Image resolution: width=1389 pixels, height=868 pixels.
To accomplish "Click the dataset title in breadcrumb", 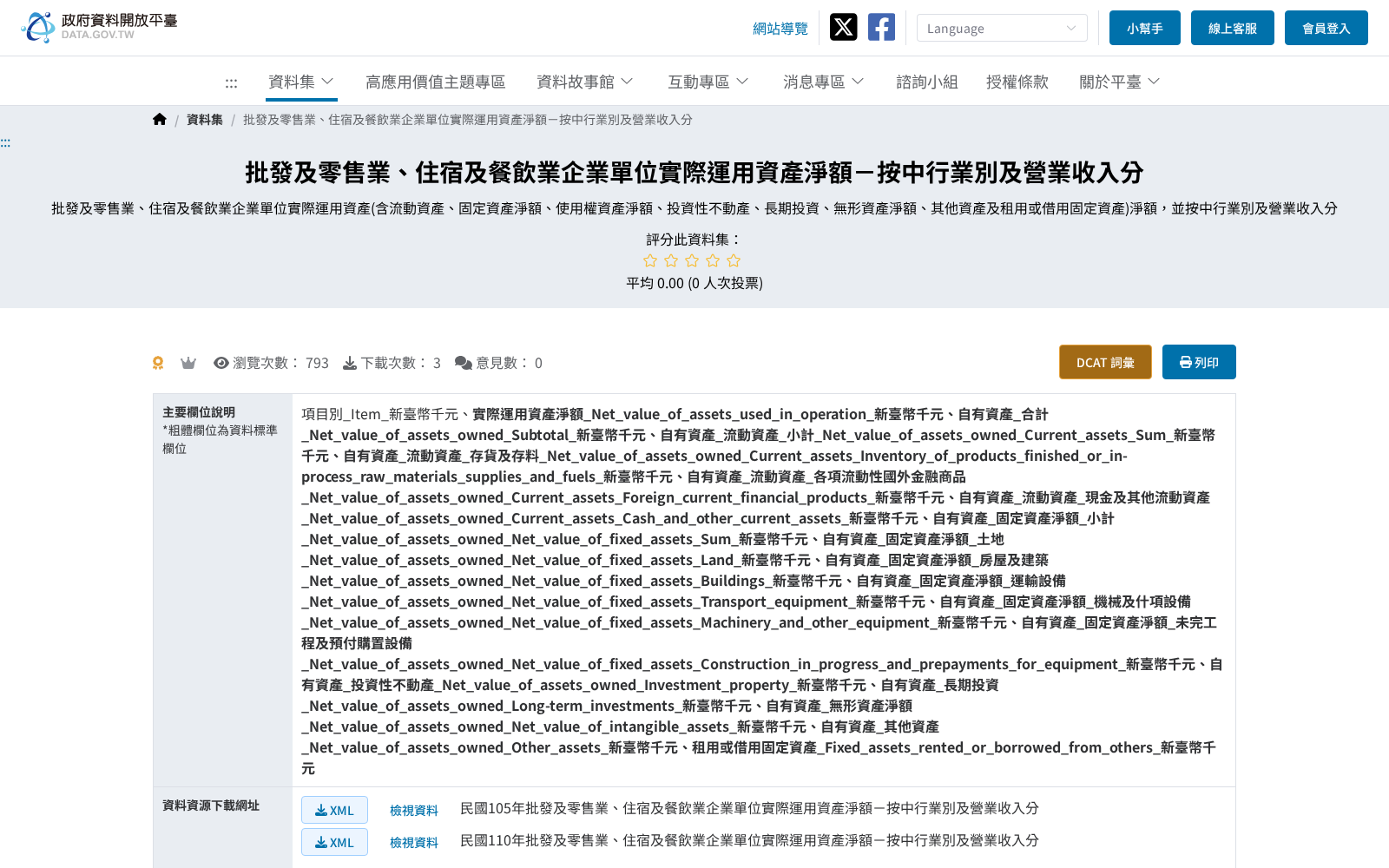I will click(467, 120).
